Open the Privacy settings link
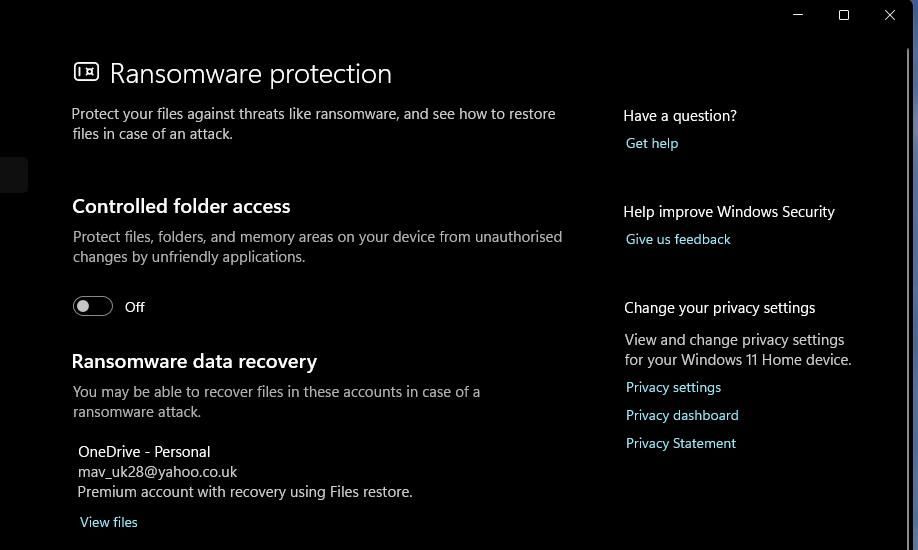918x550 pixels. [x=673, y=387]
